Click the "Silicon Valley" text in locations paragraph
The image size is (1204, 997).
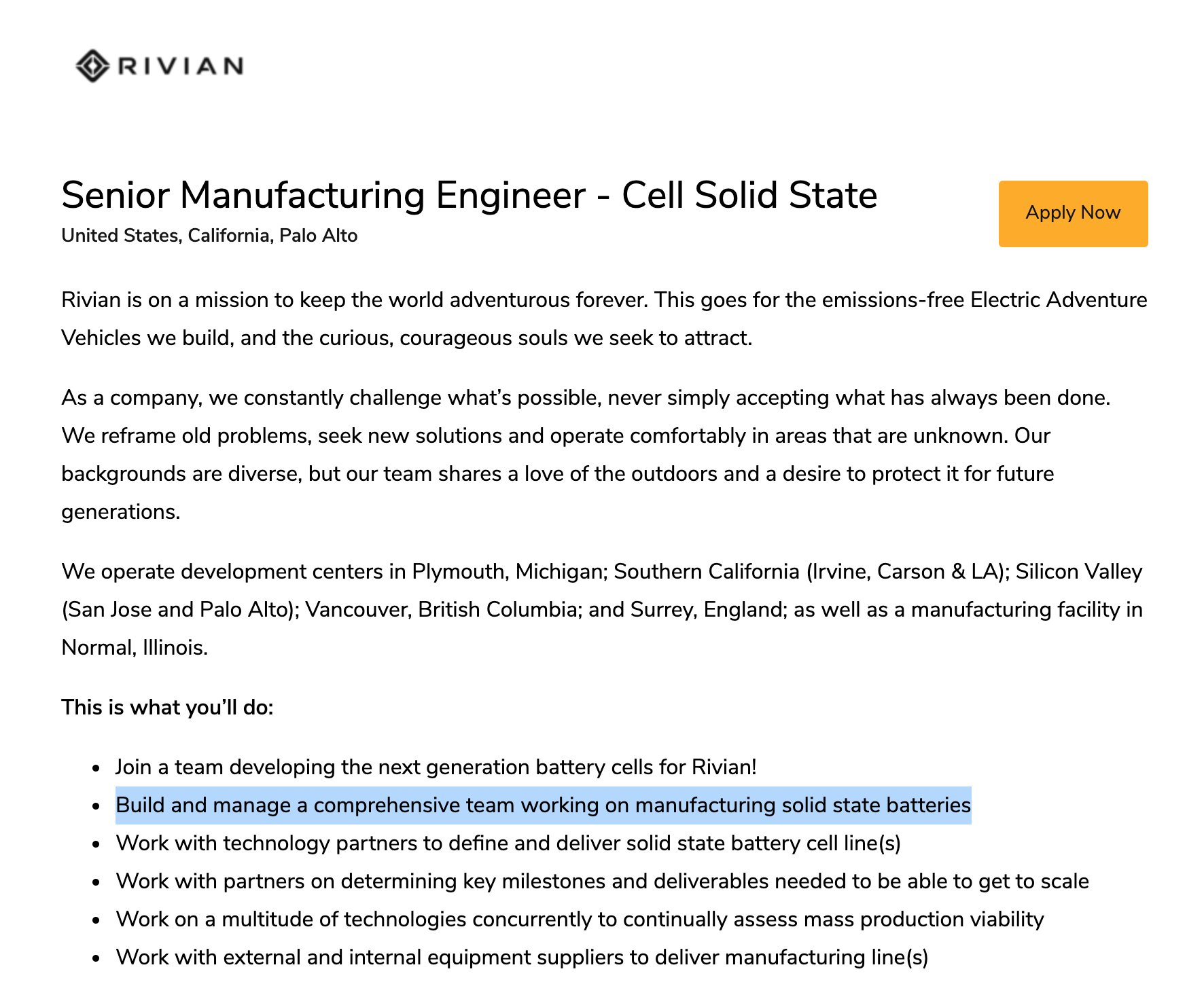tap(1078, 571)
